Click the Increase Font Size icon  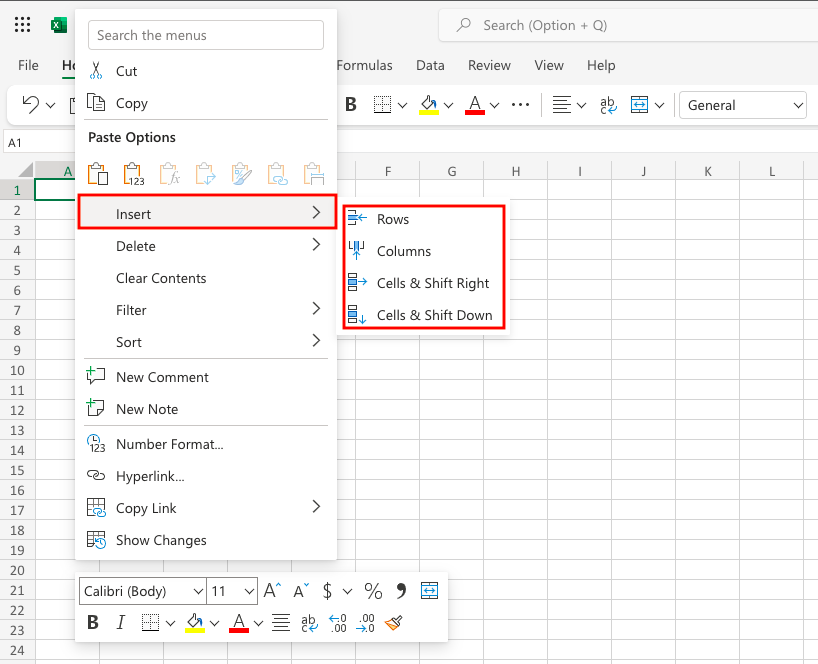click(x=272, y=591)
